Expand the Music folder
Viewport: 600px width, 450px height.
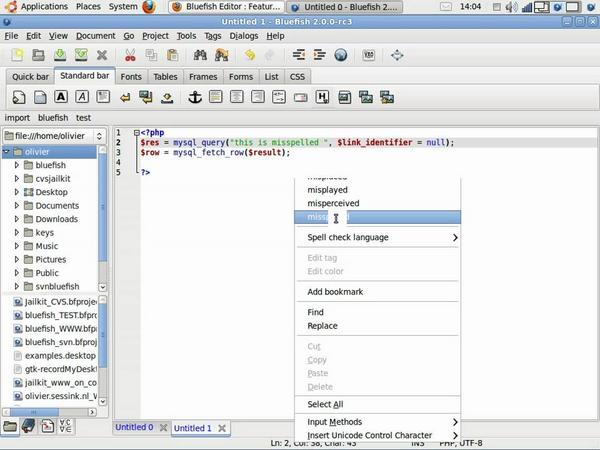(16, 246)
